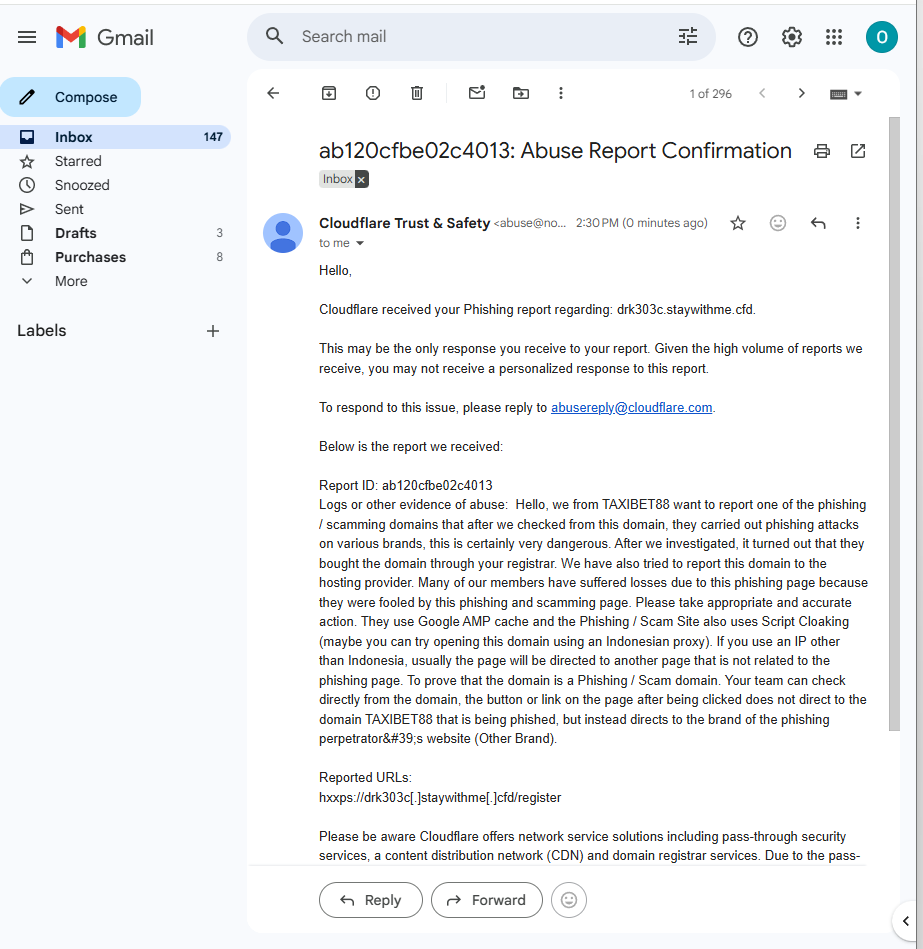Click the Cloudflare Trust & Safety sender name

404,223
